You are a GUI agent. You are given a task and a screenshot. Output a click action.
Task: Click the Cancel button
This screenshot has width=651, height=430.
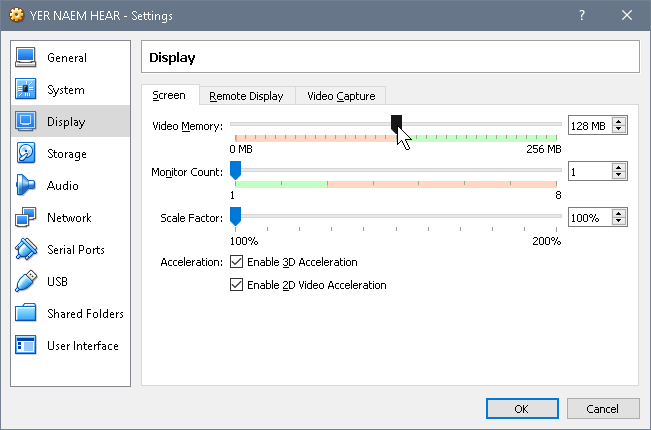click(602, 409)
